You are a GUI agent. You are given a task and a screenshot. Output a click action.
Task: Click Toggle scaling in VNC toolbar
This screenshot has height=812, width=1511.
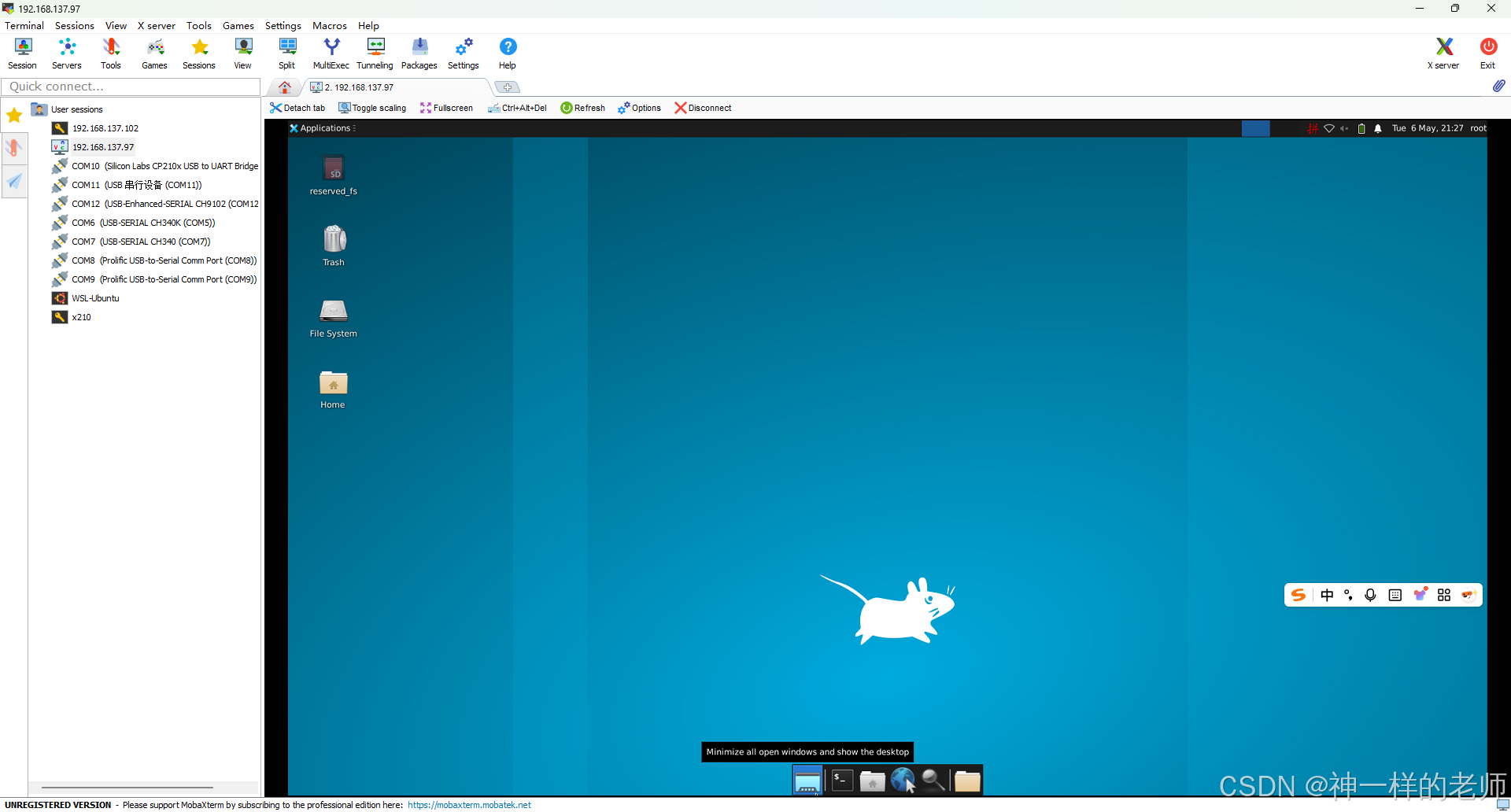click(x=372, y=108)
